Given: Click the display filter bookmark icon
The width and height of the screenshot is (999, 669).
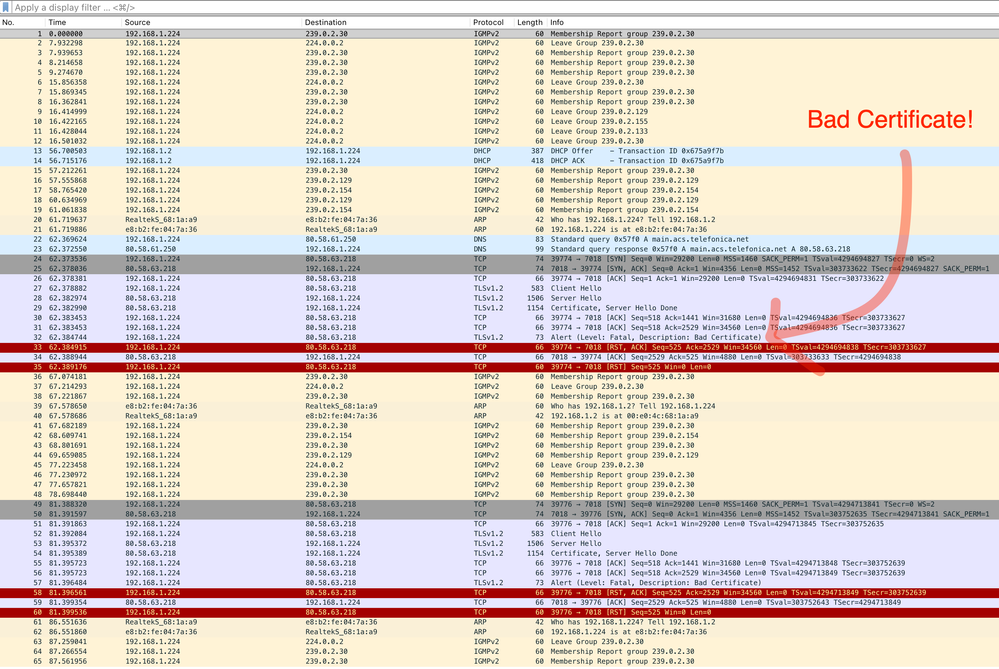Looking at the screenshot, I should (6, 7).
